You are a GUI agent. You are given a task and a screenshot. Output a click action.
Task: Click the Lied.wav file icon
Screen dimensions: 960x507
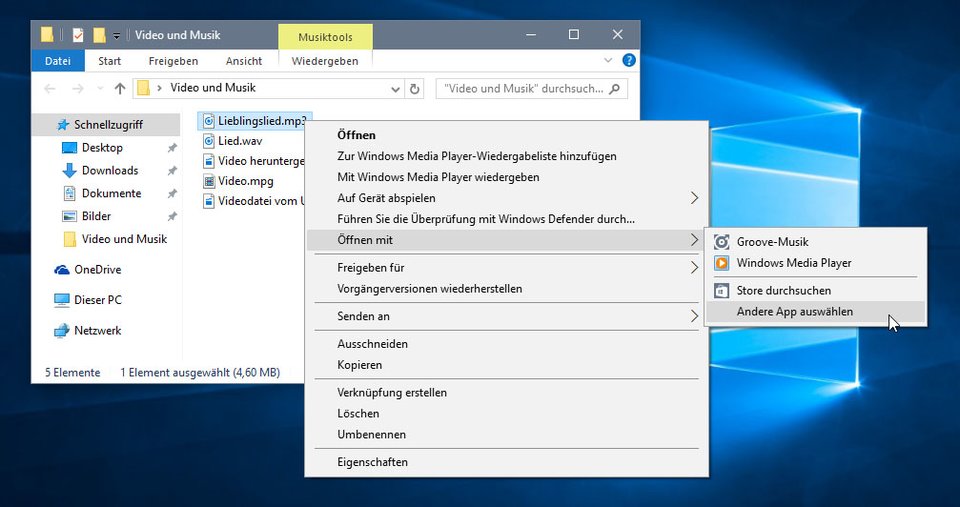[209, 141]
